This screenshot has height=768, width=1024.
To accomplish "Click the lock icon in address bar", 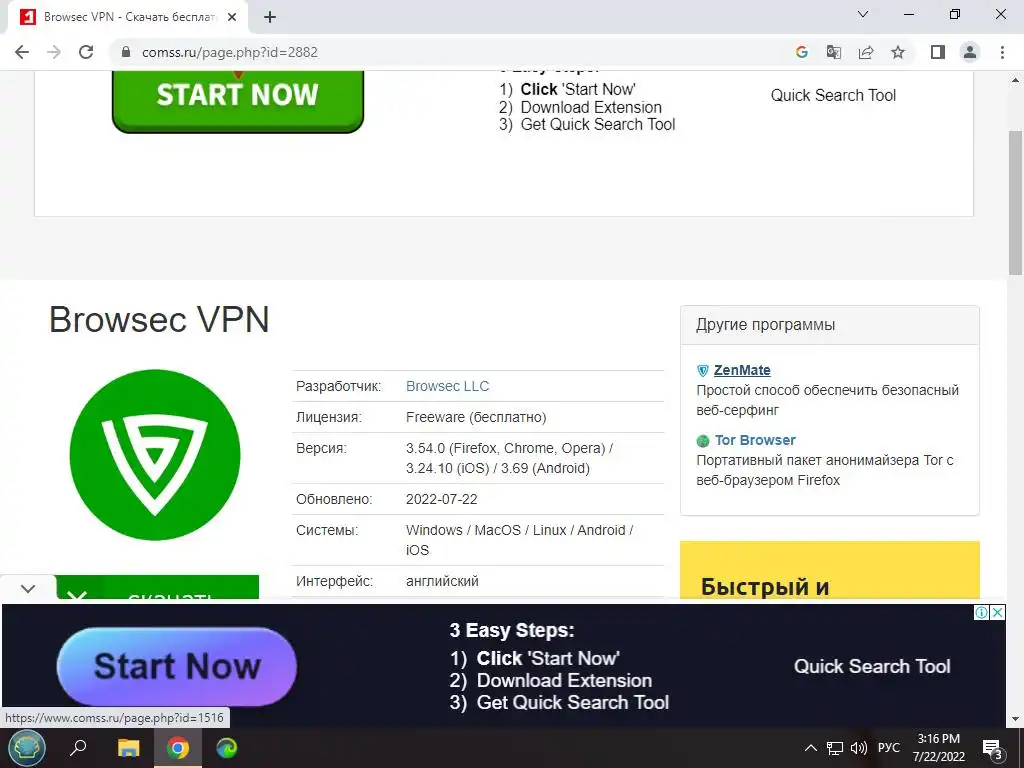I will [x=127, y=52].
